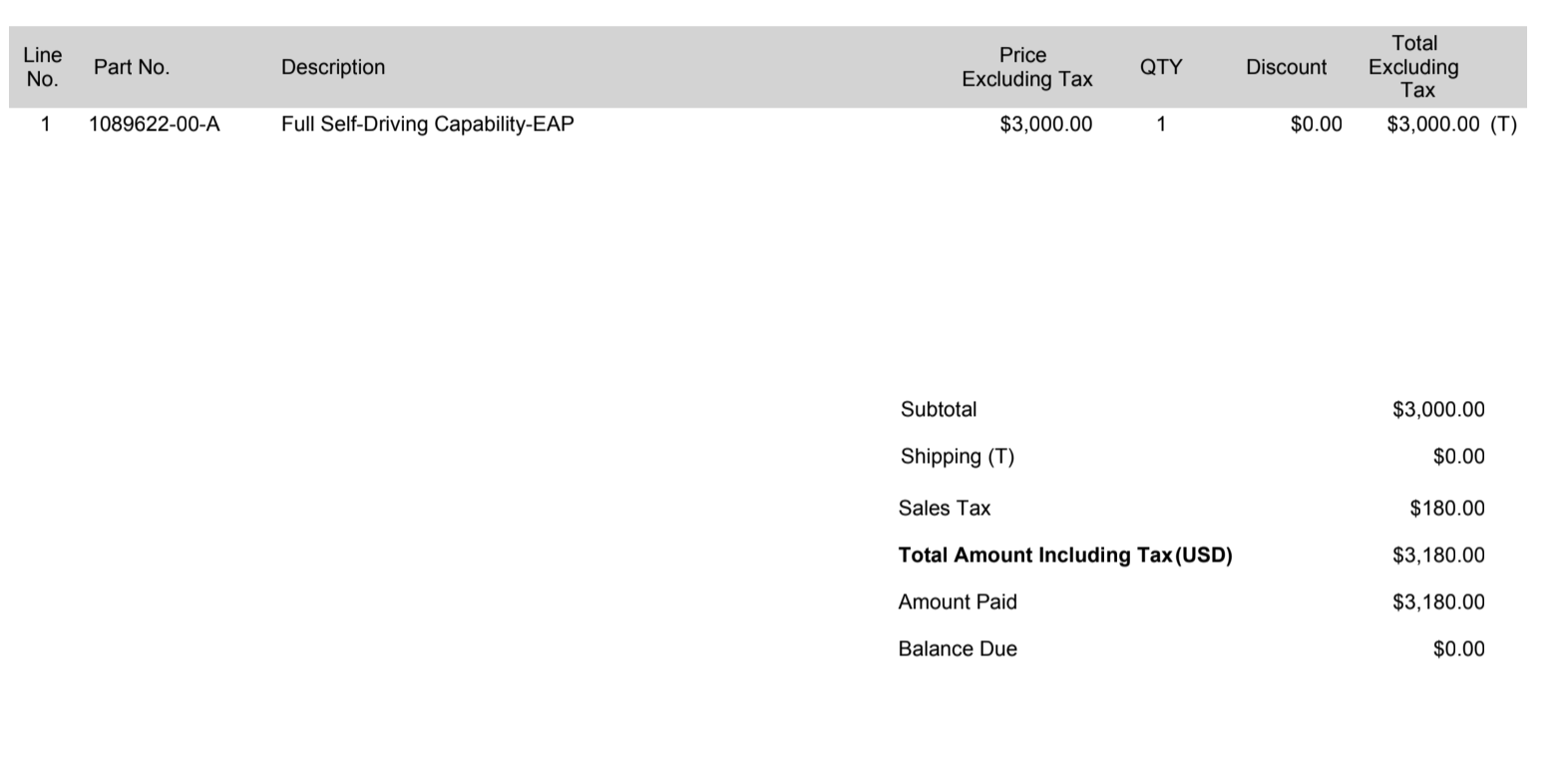1568x760 pixels.
Task: Click the Line No. column header
Action: (42, 67)
